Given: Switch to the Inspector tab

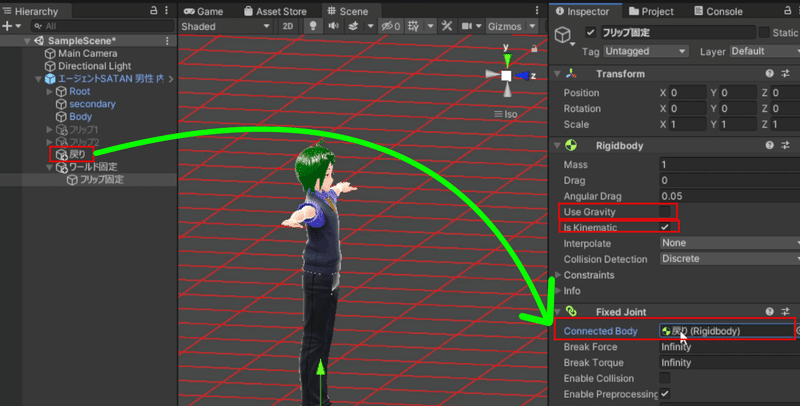Looking at the screenshot, I should click(583, 11).
